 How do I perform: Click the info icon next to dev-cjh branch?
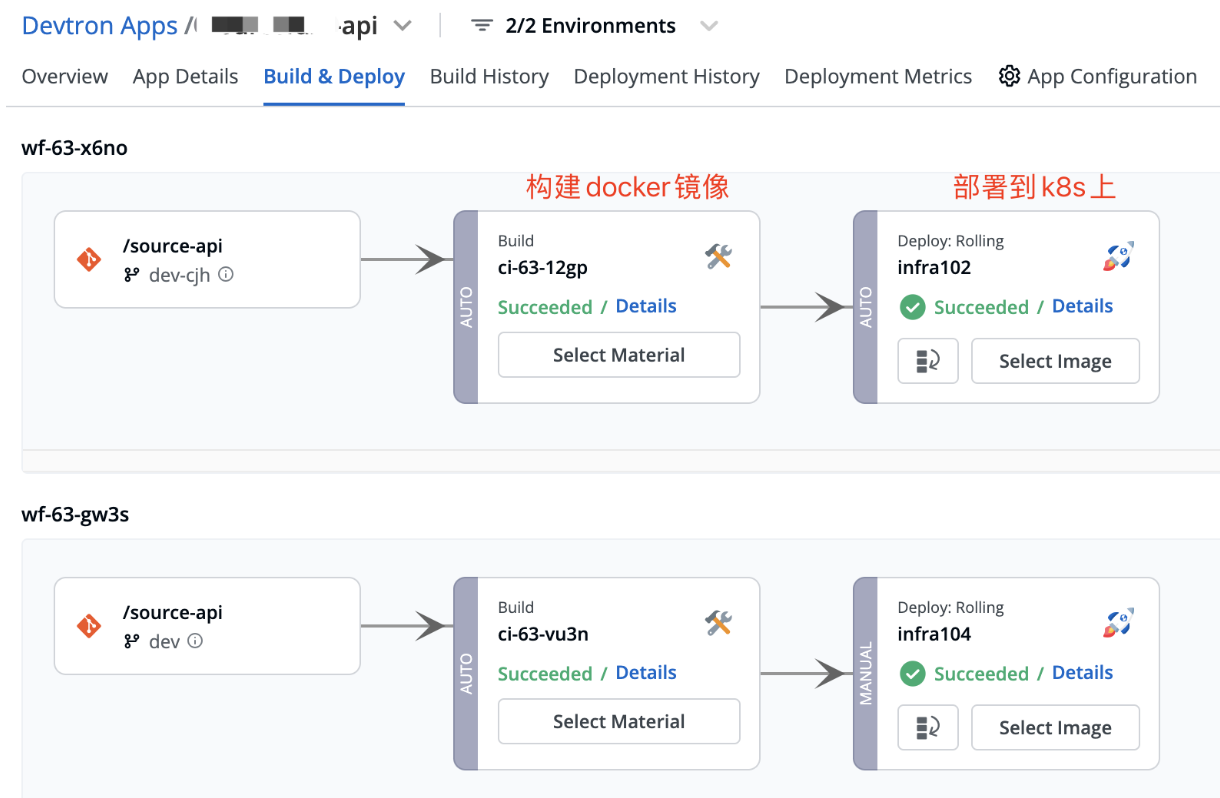[224, 274]
